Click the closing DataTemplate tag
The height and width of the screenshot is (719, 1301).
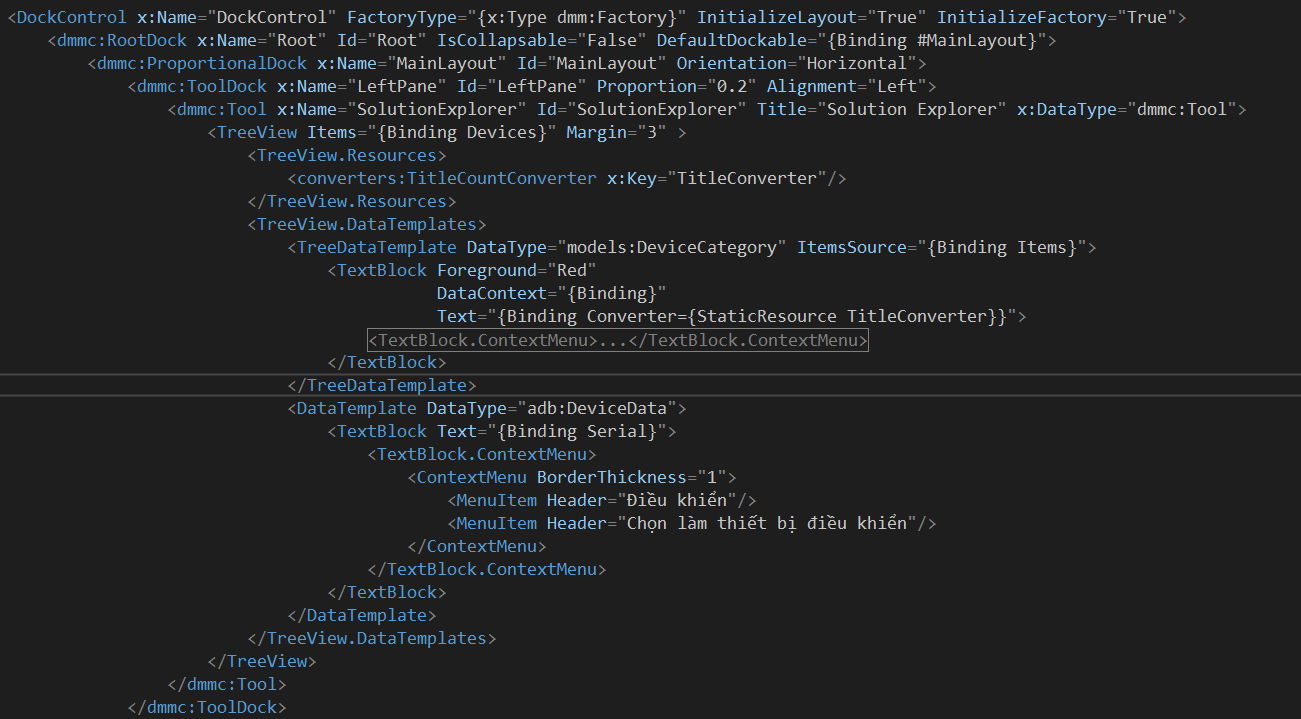click(361, 615)
